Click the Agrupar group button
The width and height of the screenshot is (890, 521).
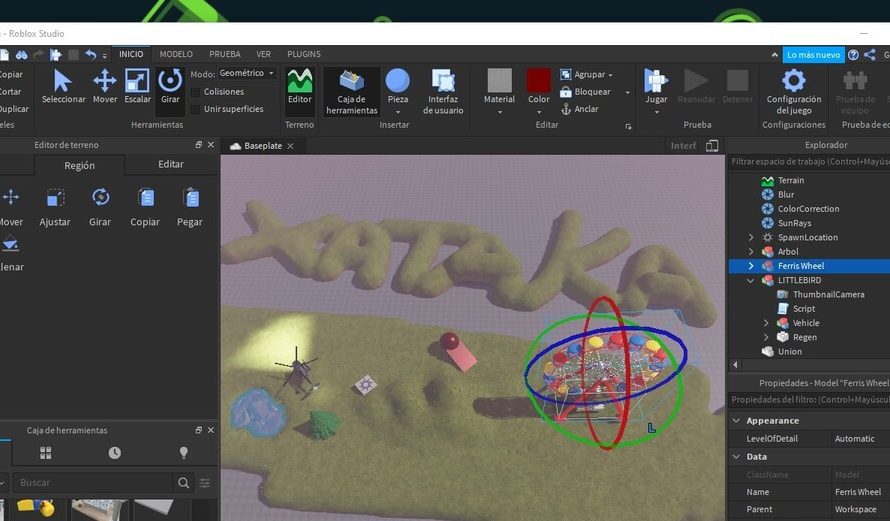coord(583,74)
